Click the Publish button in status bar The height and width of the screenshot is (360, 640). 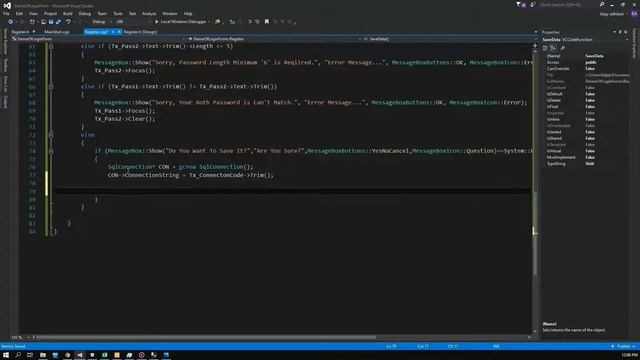[623, 346]
